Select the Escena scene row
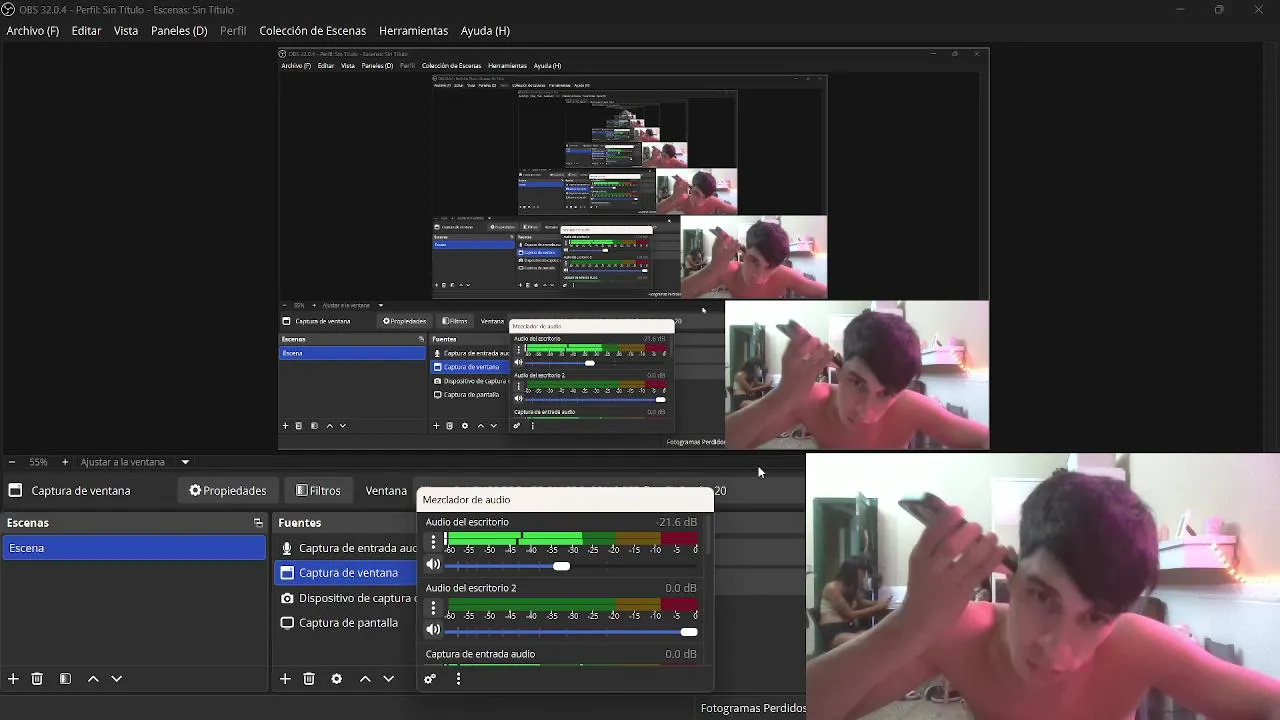 134,548
